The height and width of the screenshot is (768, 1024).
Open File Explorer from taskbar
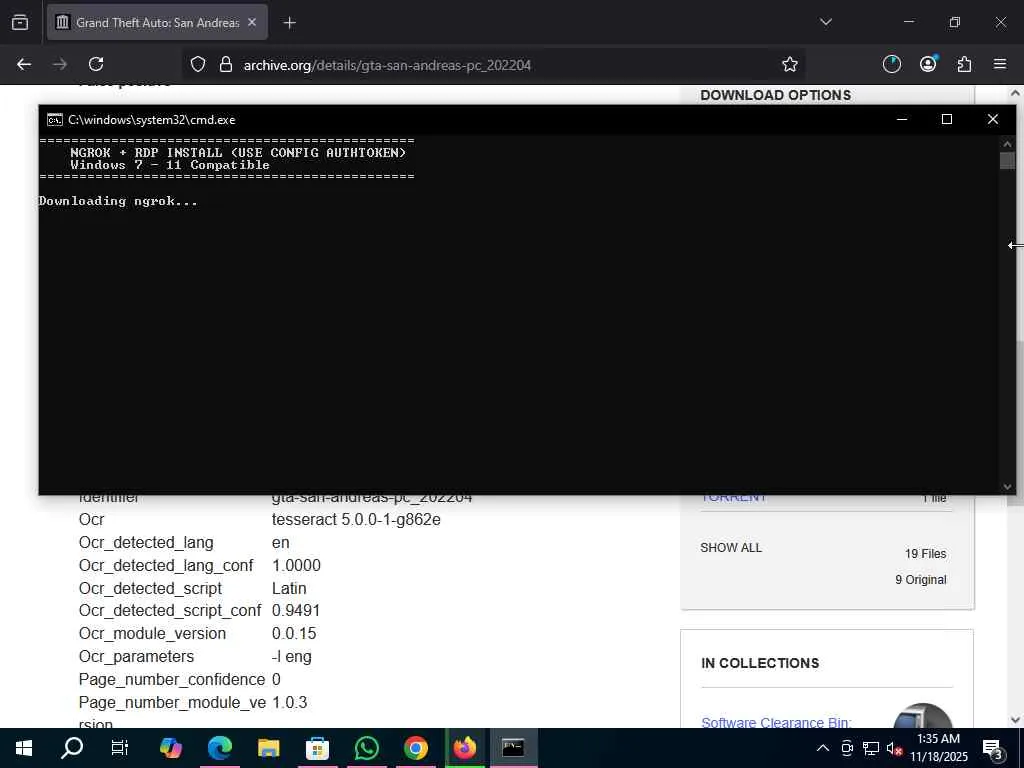click(x=268, y=748)
